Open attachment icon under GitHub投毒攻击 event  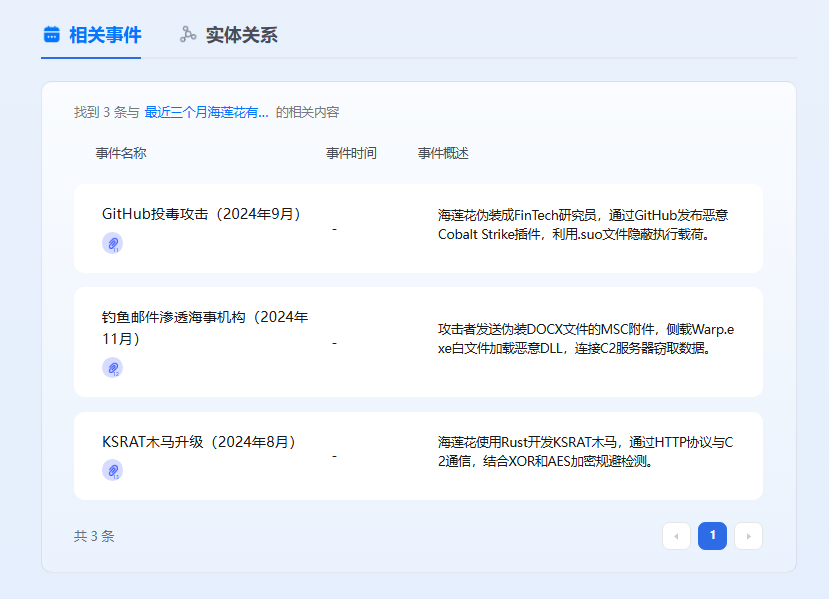click(x=113, y=243)
